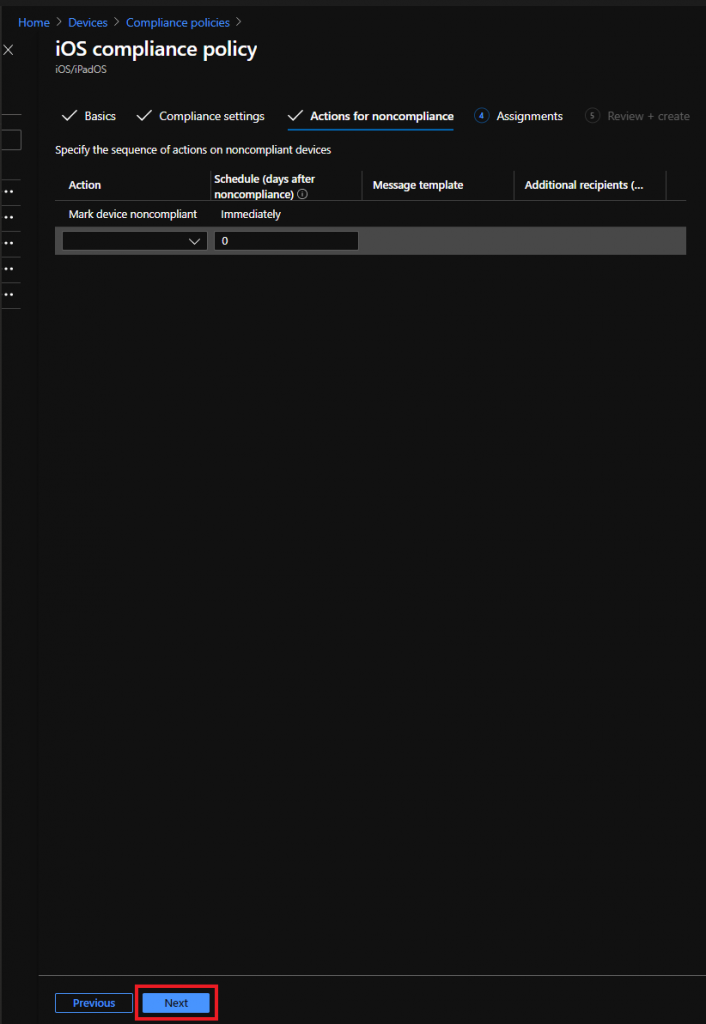Image resolution: width=706 pixels, height=1024 pixels.
Task: Click the step 5 circle icon
Action: point(592,116)
